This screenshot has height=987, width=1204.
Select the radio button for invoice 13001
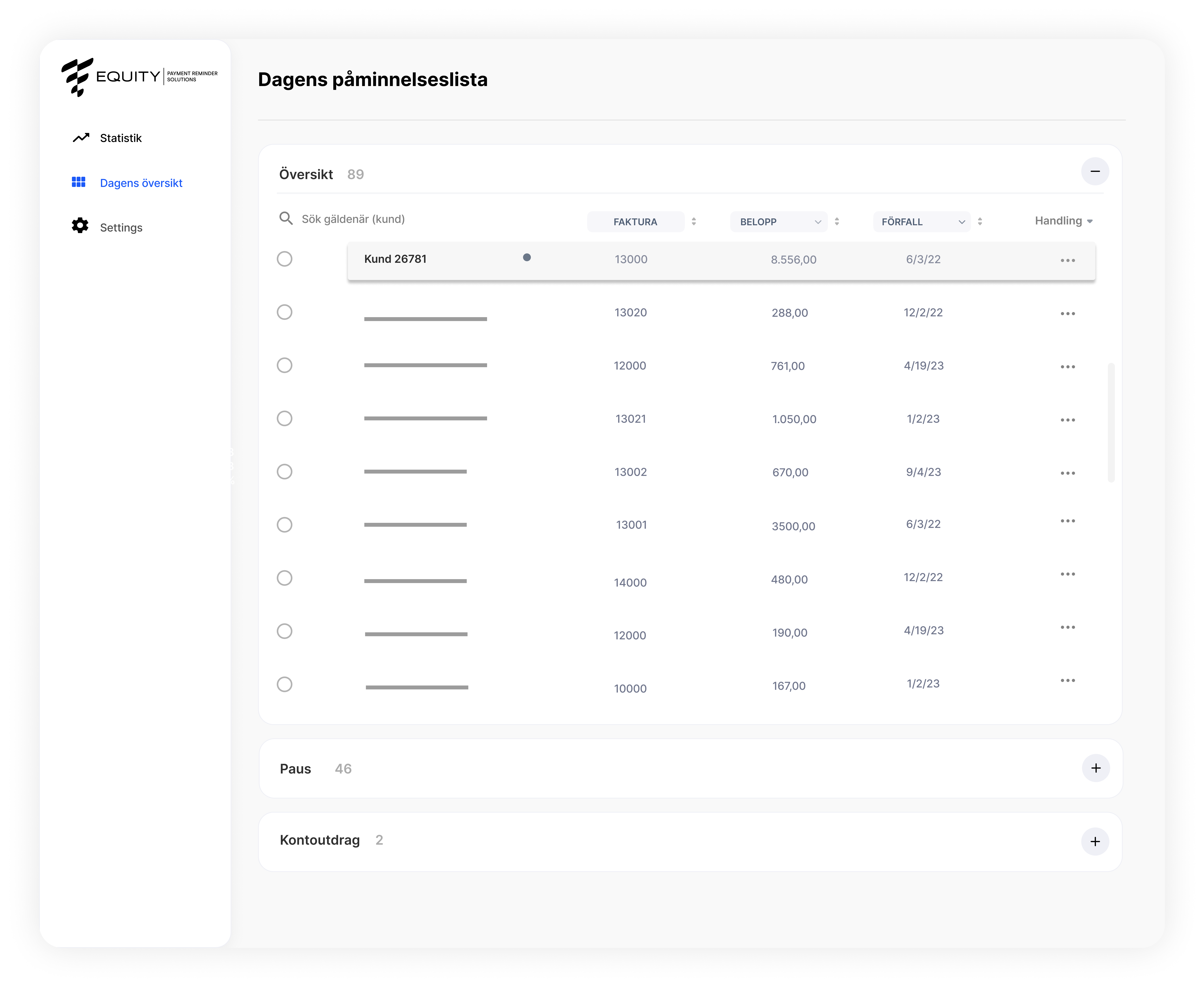point(285,525)
